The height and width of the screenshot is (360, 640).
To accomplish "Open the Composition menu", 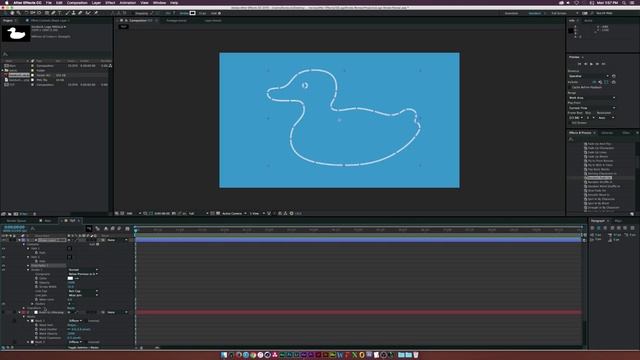I will [x=77, y=2].
